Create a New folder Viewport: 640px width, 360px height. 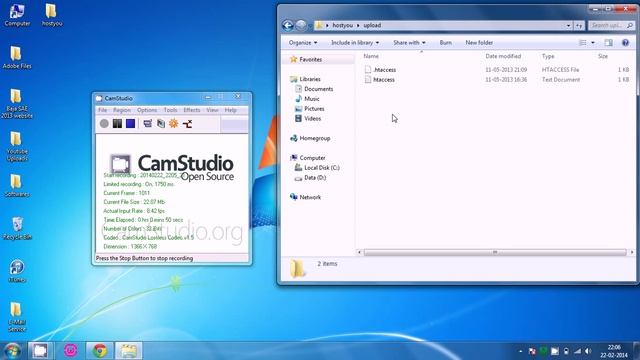479,42
